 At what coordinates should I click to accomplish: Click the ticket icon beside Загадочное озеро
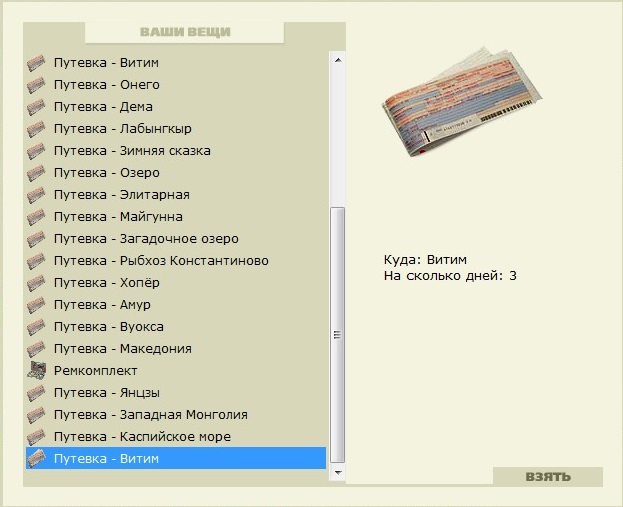36,239
